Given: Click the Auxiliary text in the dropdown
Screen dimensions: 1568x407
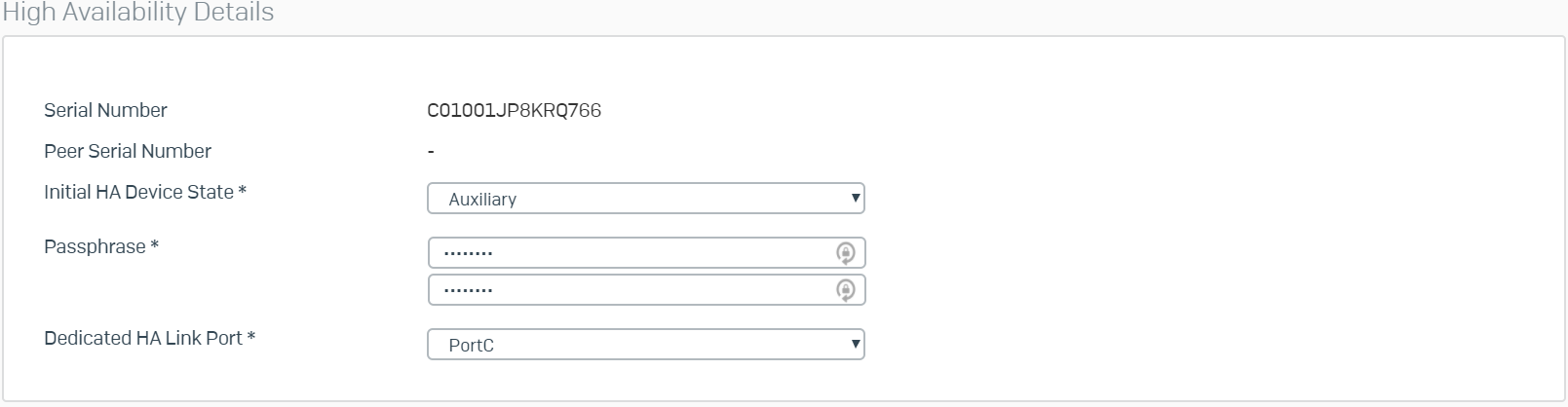Looking at the screenshot, I should tap(482, 200).
